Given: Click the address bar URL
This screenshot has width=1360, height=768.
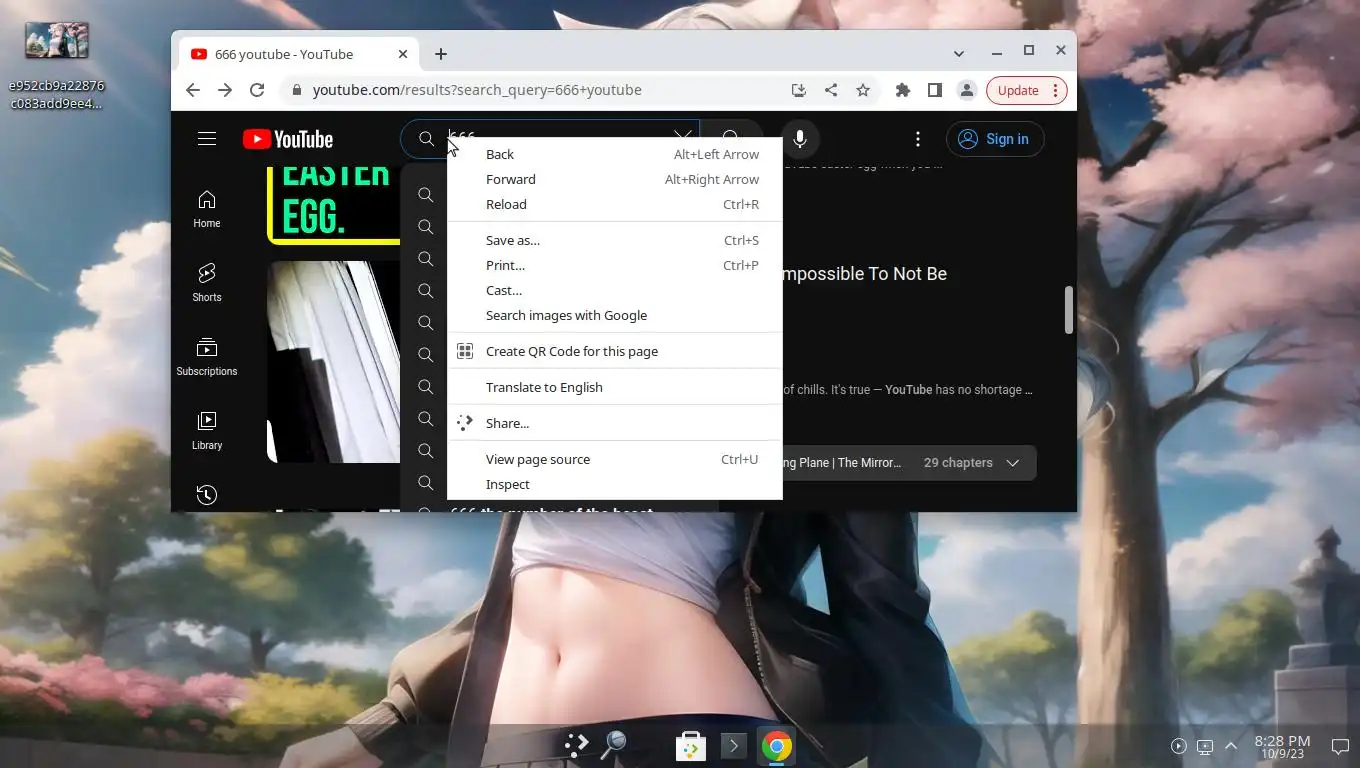Looking at the screenshot, I should pyautogui.click(x=477, y=90).
